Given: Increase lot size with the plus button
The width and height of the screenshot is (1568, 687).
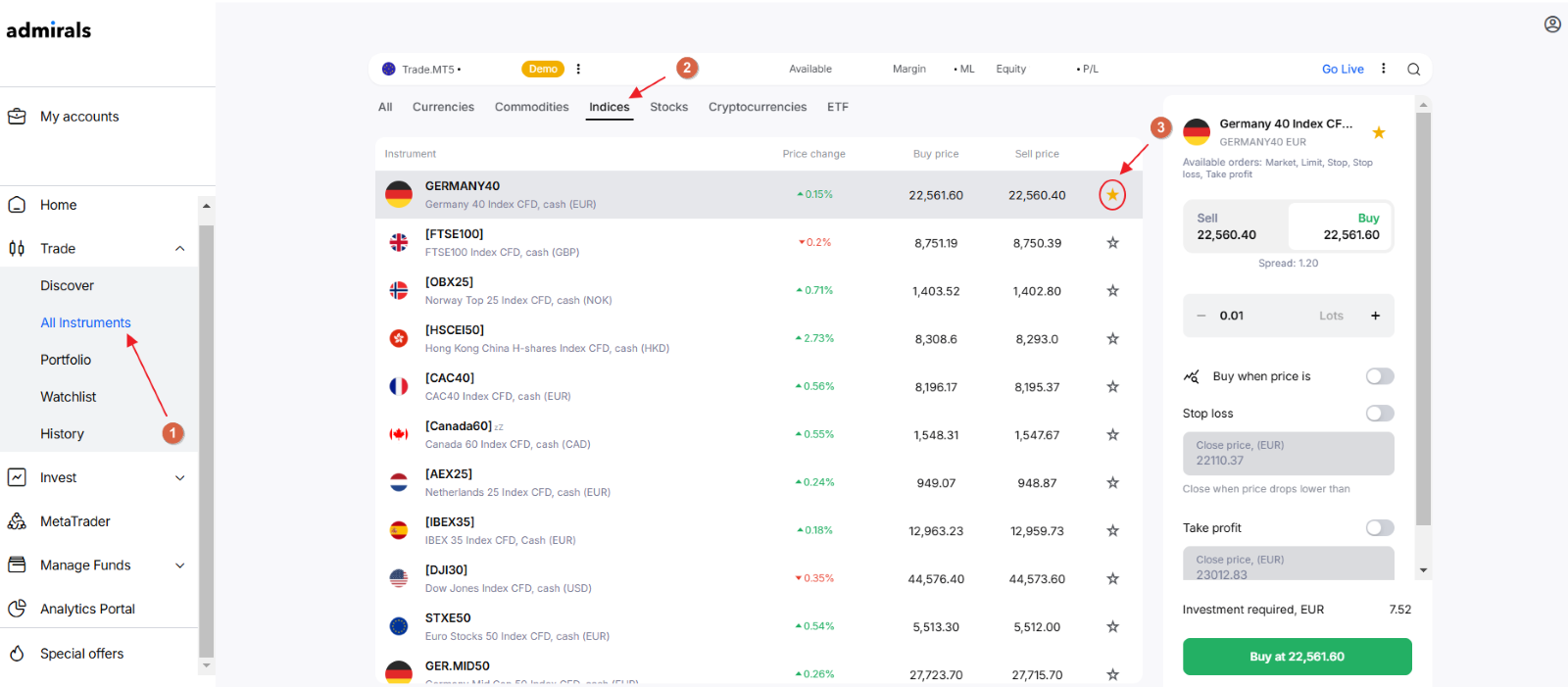Looking at the screenshot, I should tap(1375, 316).
